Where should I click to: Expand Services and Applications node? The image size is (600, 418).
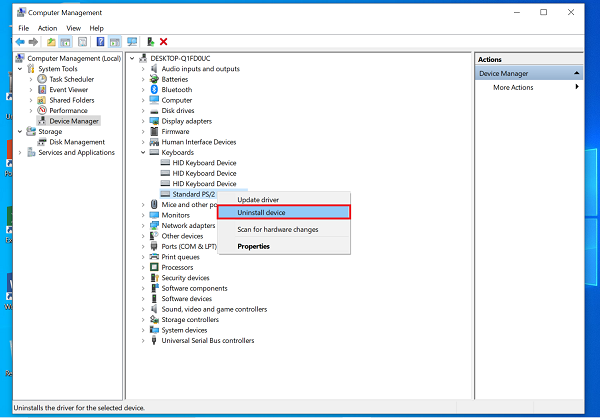20,153
